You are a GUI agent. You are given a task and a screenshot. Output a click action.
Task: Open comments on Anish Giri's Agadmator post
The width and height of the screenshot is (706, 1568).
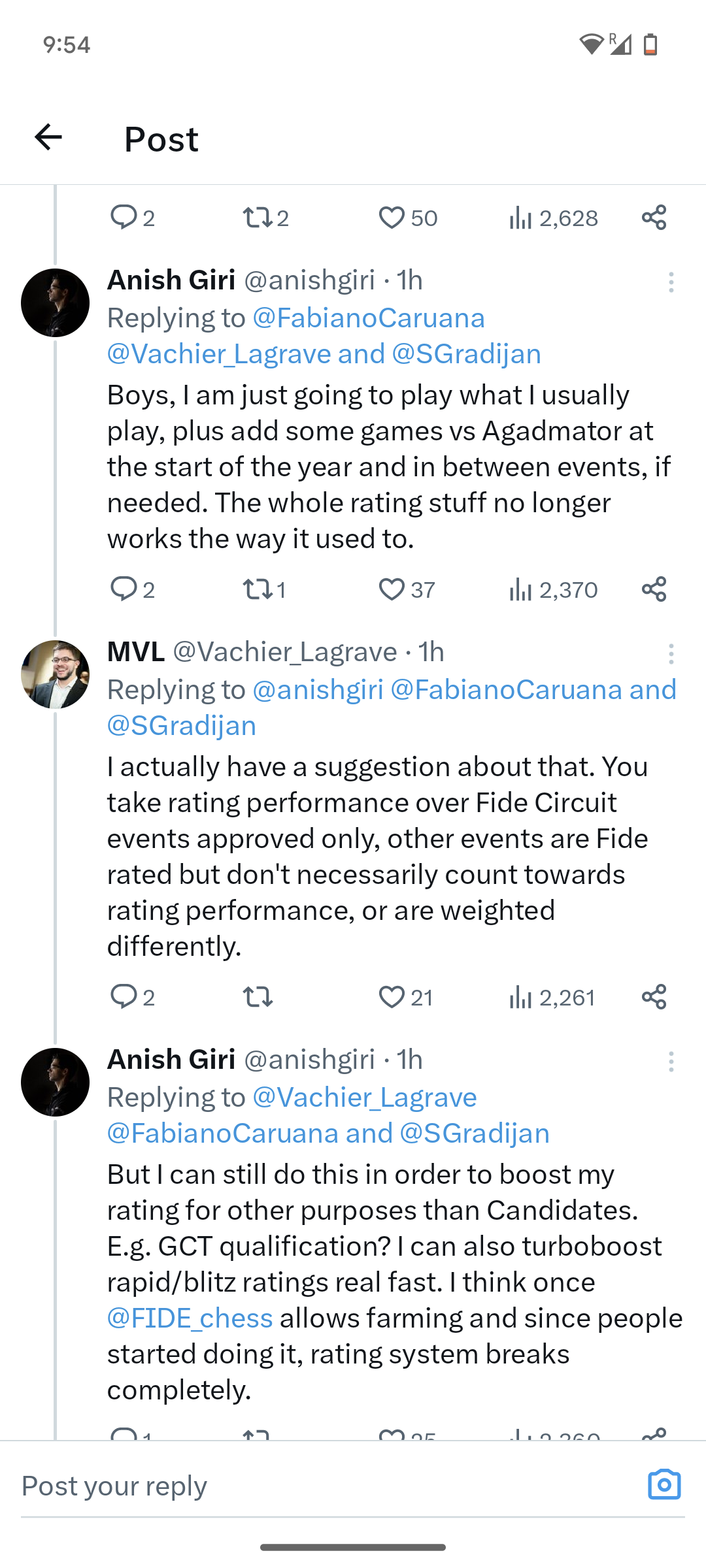pos(124,589)
